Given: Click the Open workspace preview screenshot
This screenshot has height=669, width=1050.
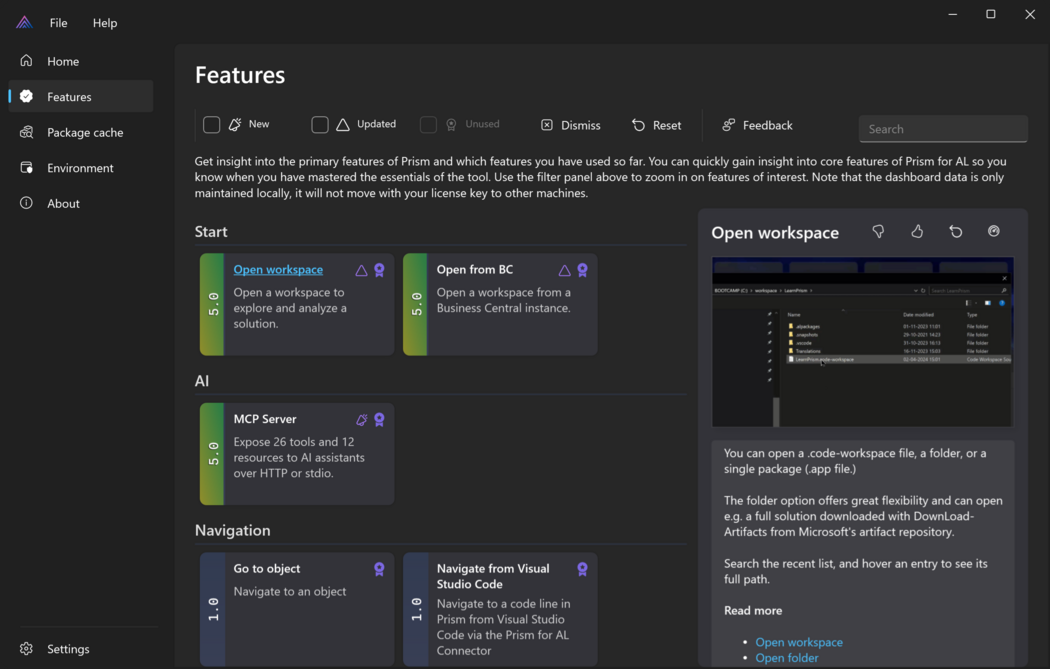Looking at the screenshot, I should tap(862, 342).
